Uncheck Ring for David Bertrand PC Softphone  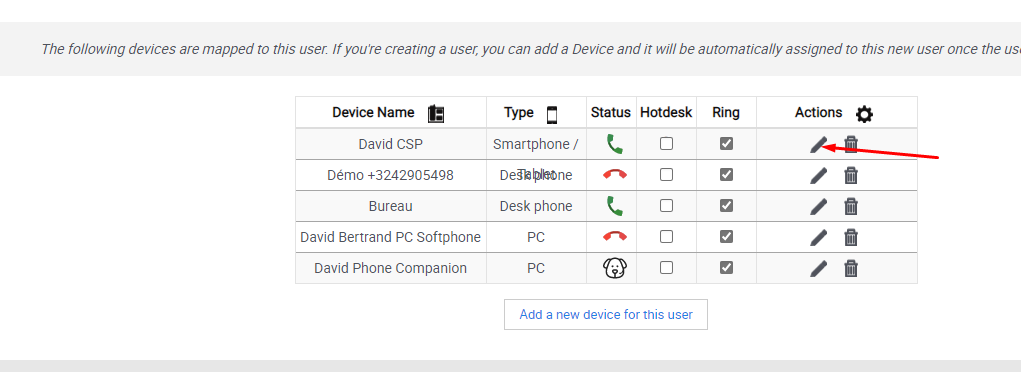coord(726,236)
